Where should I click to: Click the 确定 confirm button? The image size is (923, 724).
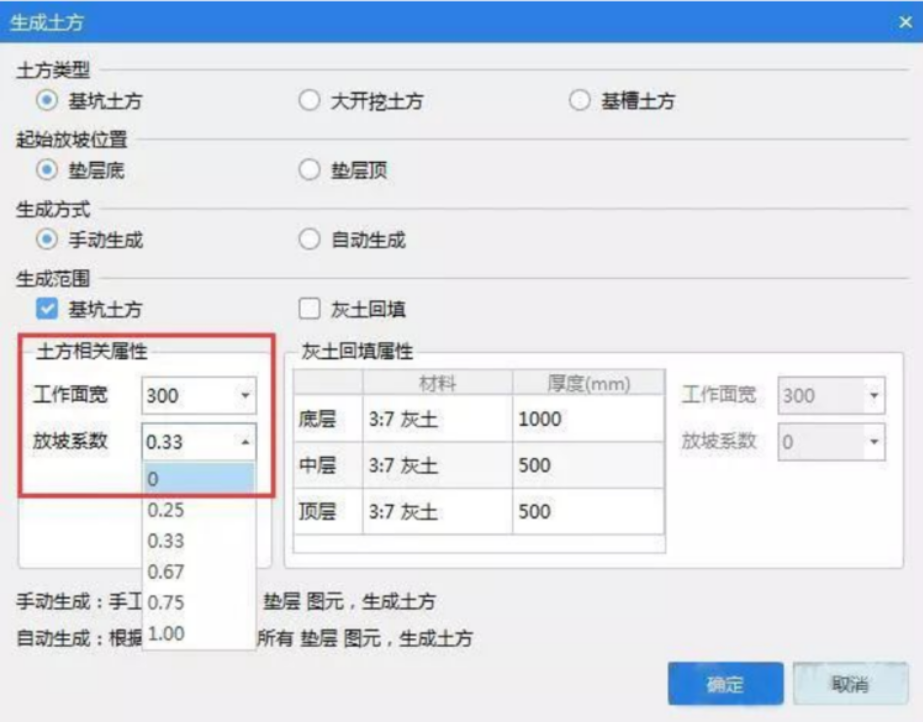725,684
